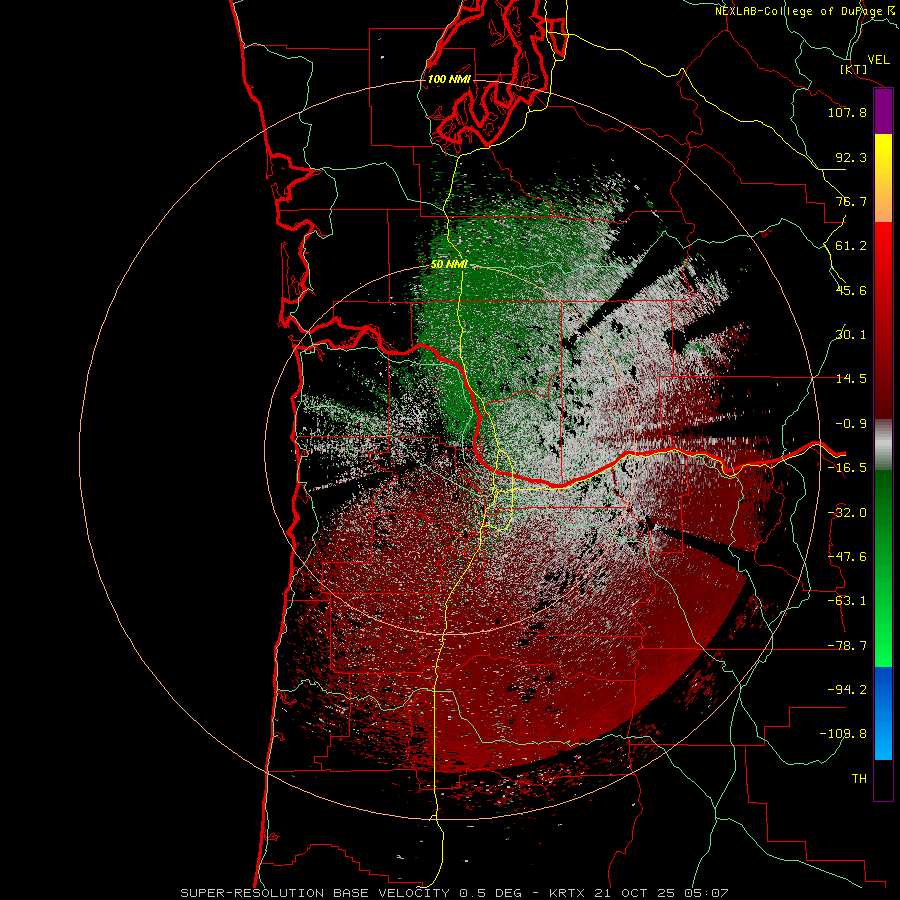The image size is (900, 900).
Task: Click the 14.5 legend value
Action: [851, 379]
